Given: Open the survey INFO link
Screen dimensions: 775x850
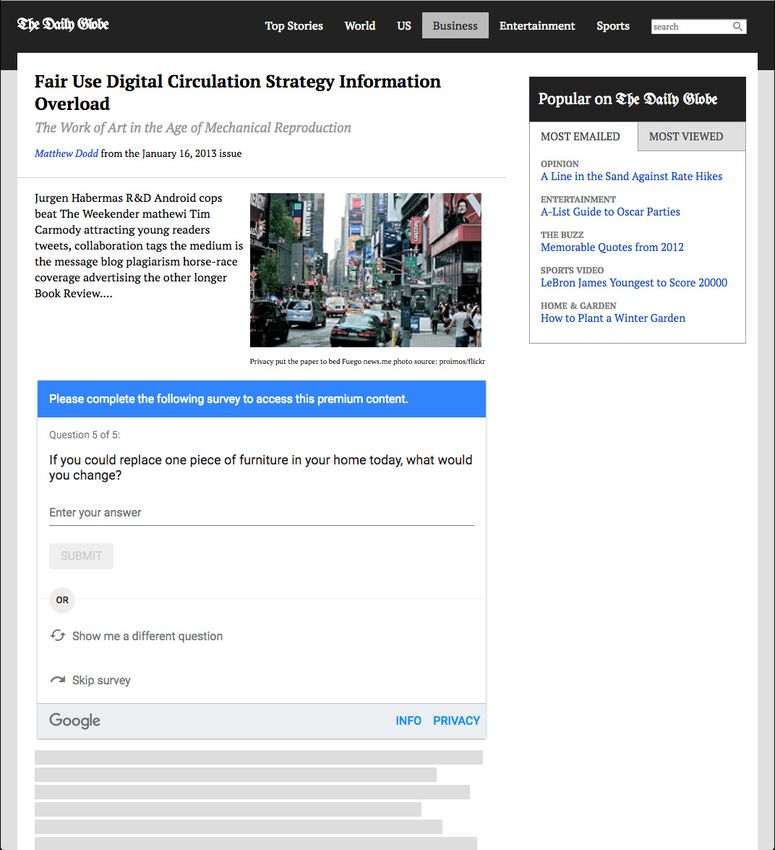Looking at the screenshot, I should (408, 720).
